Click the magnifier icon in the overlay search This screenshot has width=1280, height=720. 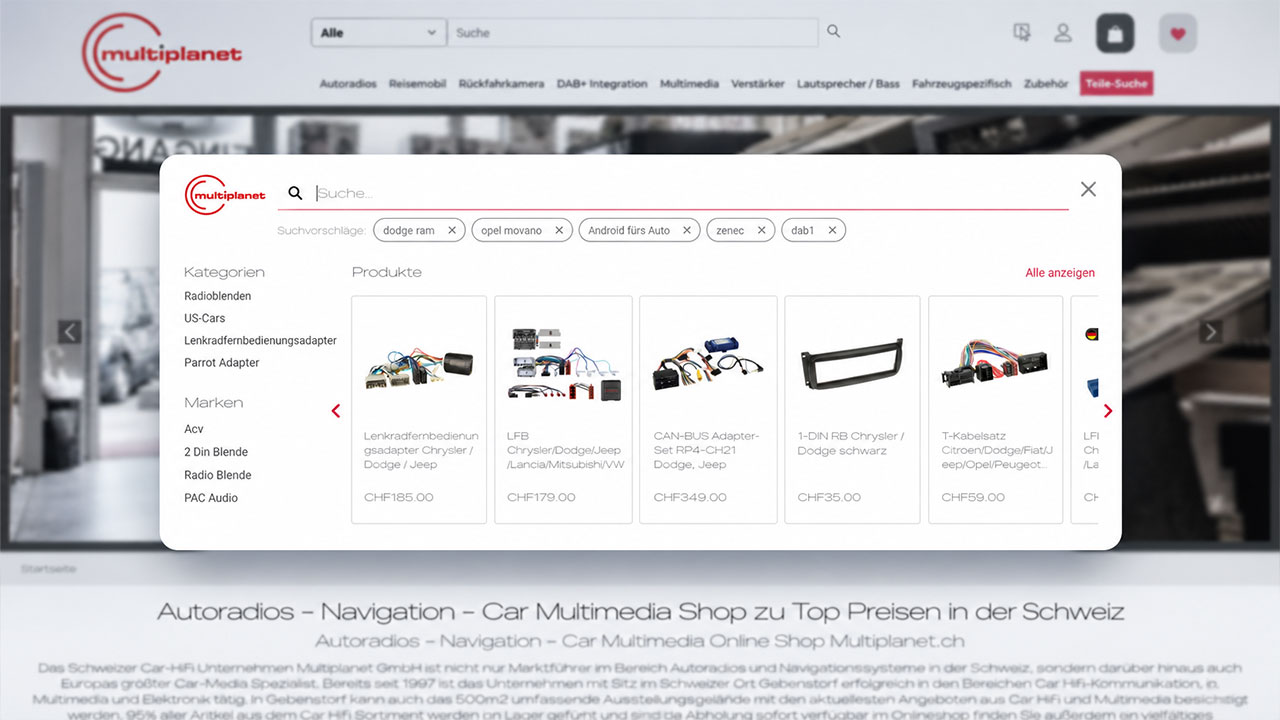click(x=295, y=193)
